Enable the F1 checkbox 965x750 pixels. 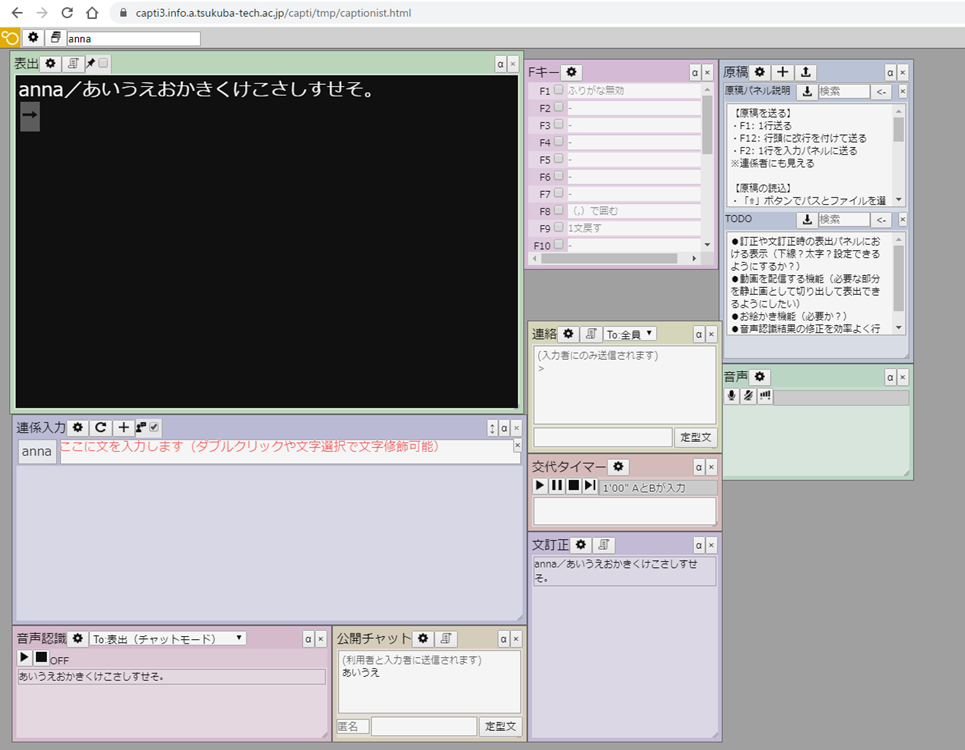[558, 90]
